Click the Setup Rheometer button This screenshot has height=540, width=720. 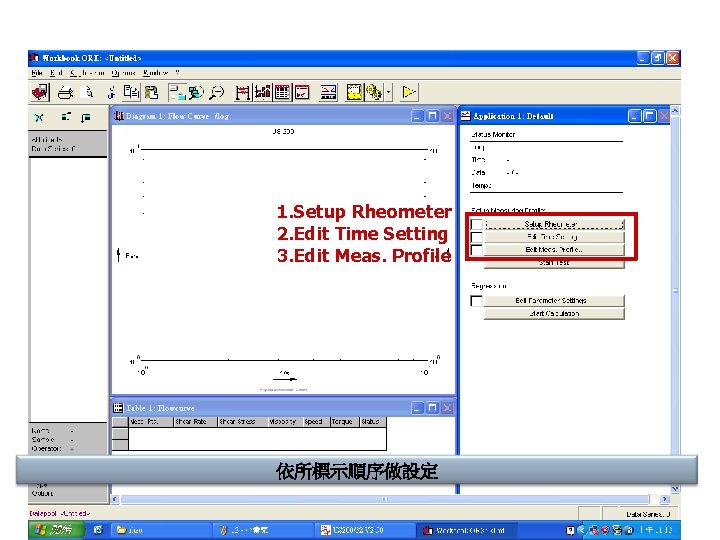pos(554,224)
